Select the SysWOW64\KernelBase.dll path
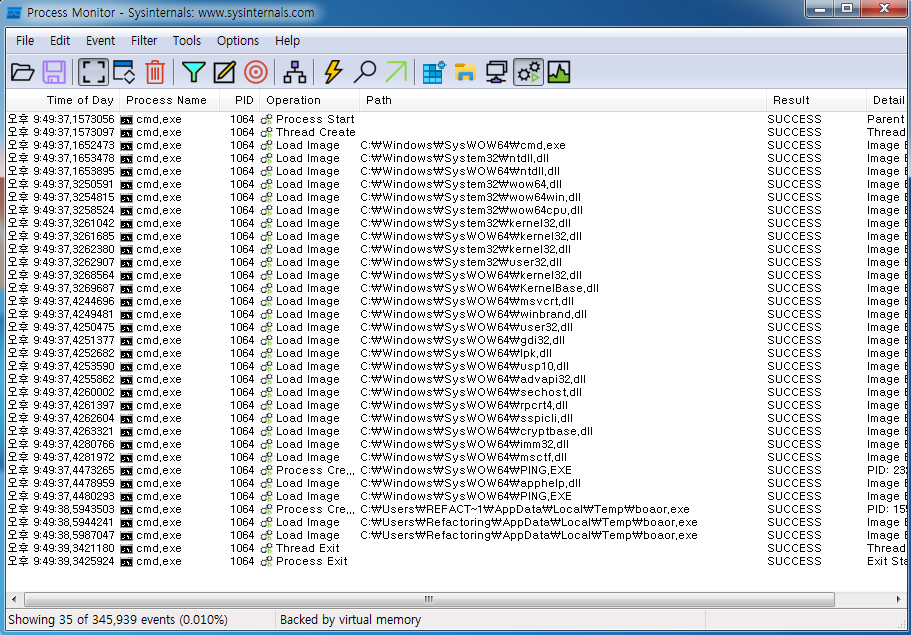This screenshot has height=635, width=911. pyautogui.click(x=479, y=288)
